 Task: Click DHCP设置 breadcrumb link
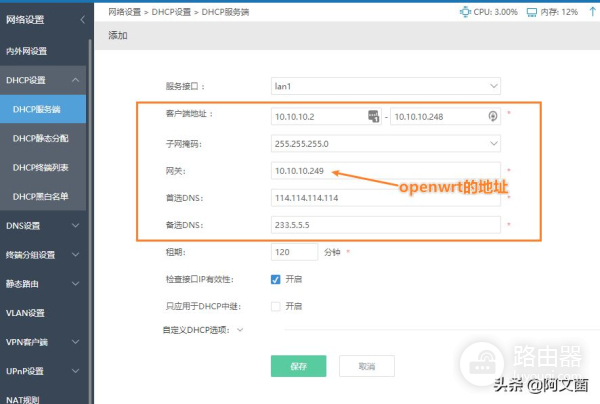pyautogui.click(x=171, y=12)
